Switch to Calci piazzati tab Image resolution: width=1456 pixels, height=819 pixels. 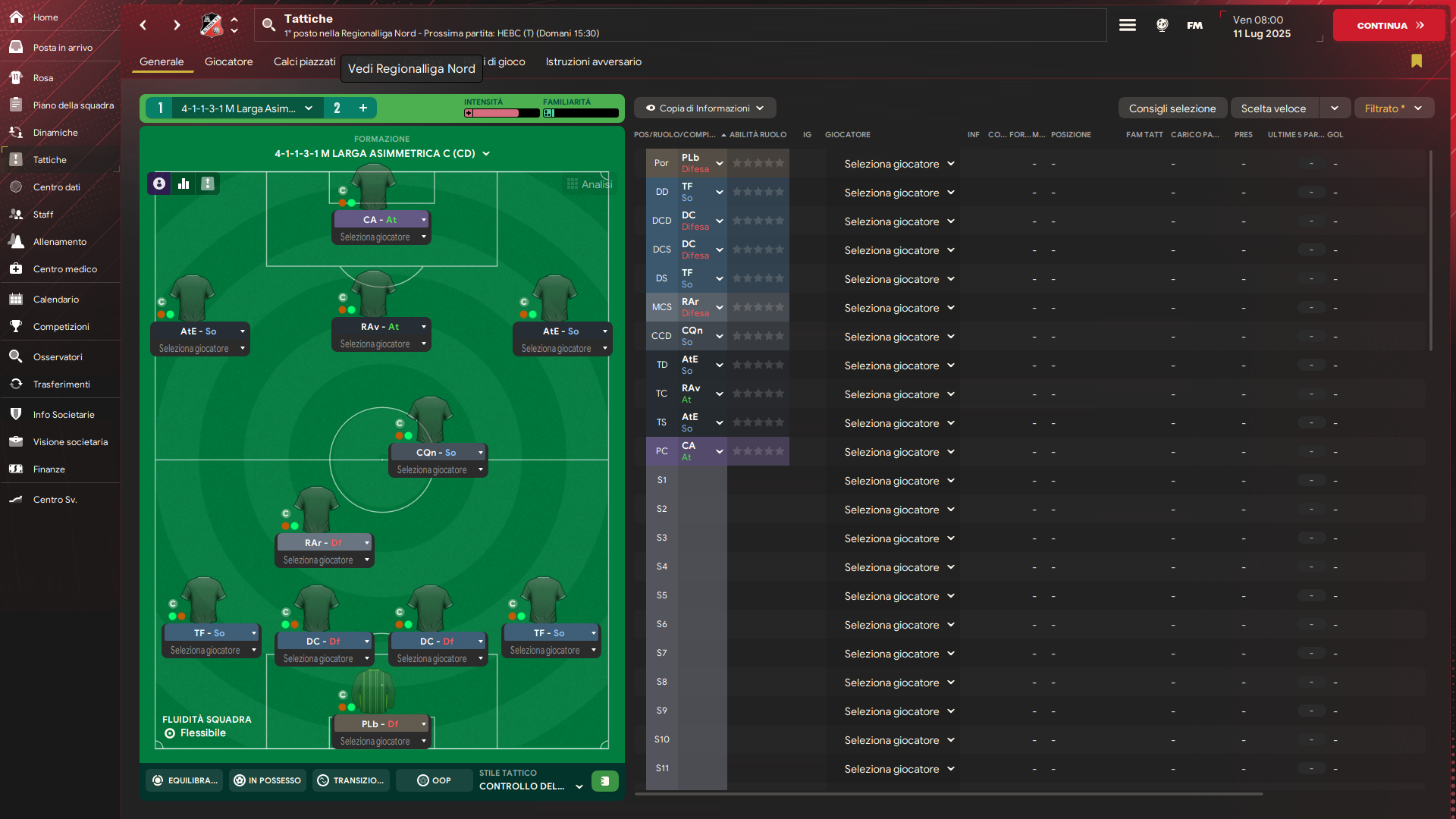pyautogui.click(x=304, y=61)
